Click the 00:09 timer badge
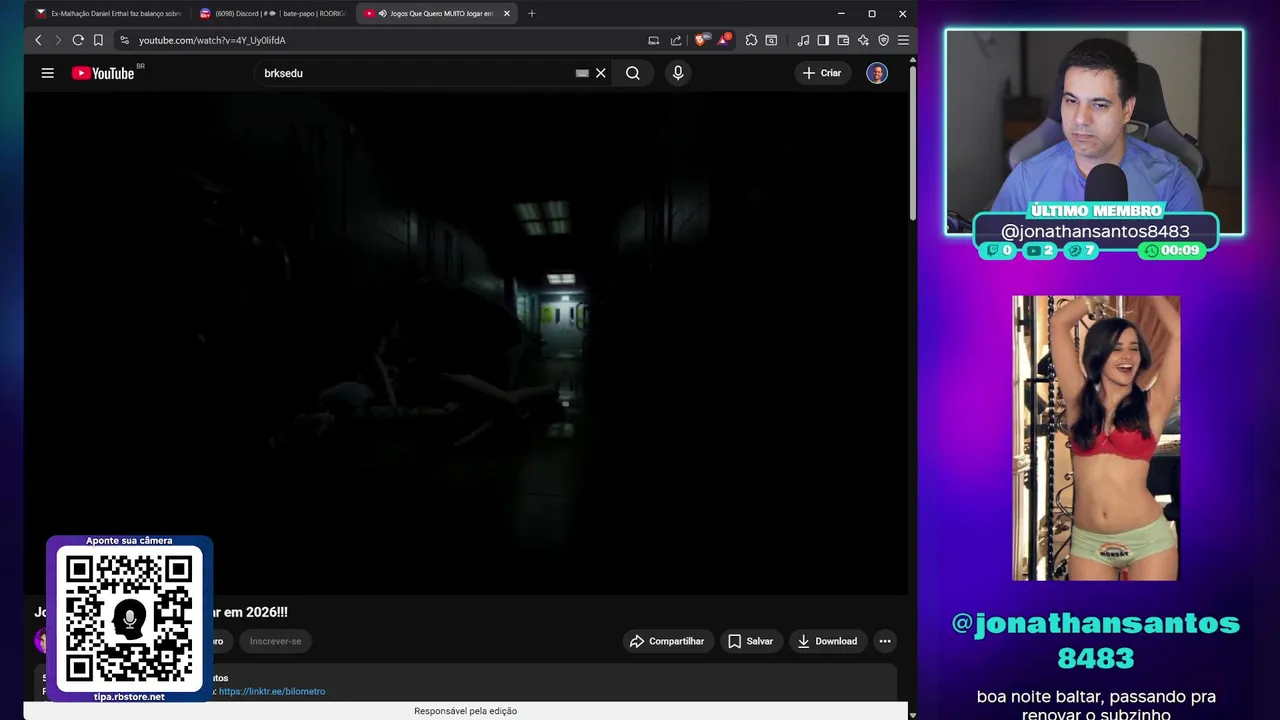The width and height of the screenshot is (1280, 720). coord(1172,250)
